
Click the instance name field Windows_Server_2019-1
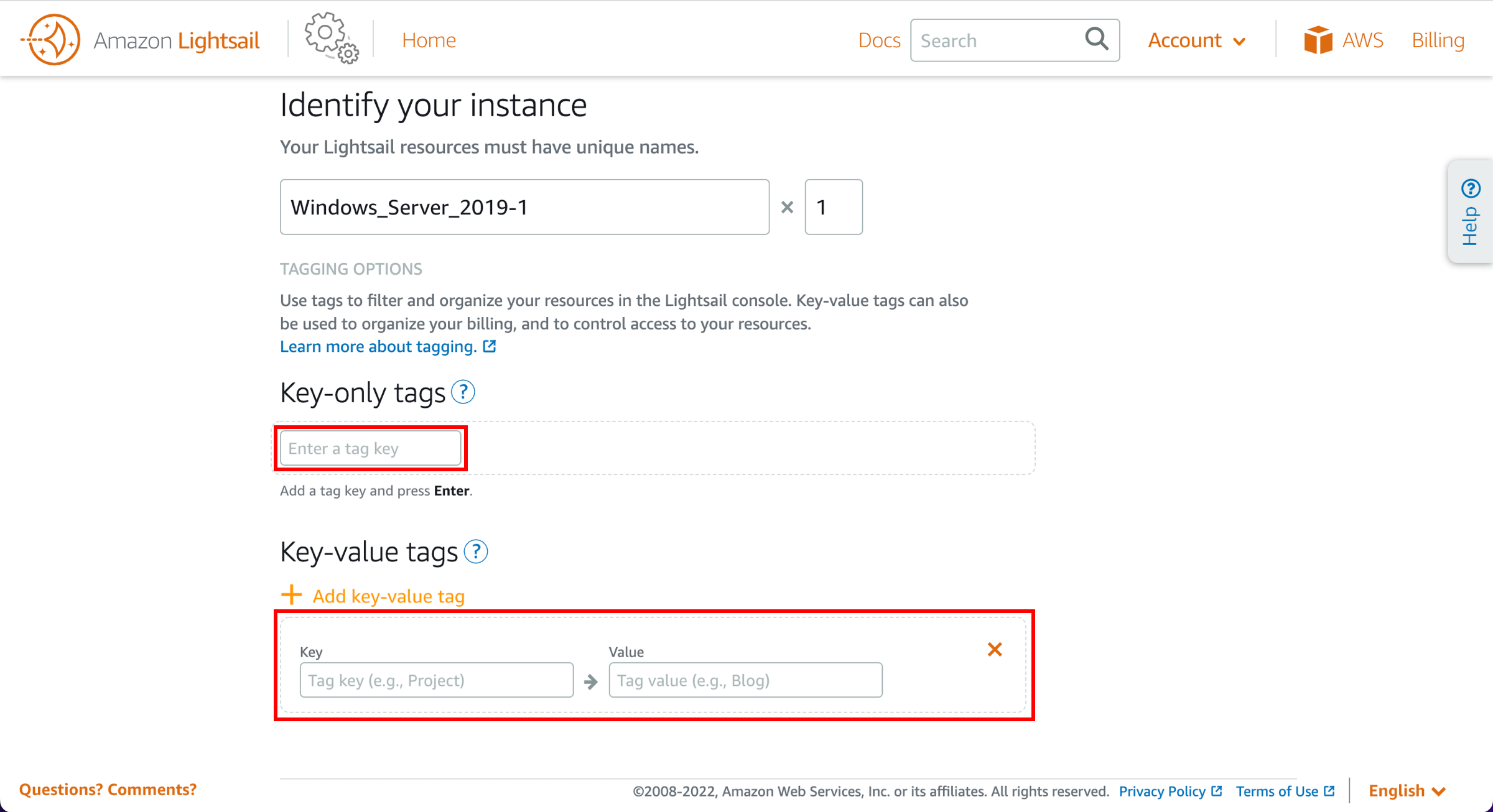pyautogui.click(x=524, y=207)
